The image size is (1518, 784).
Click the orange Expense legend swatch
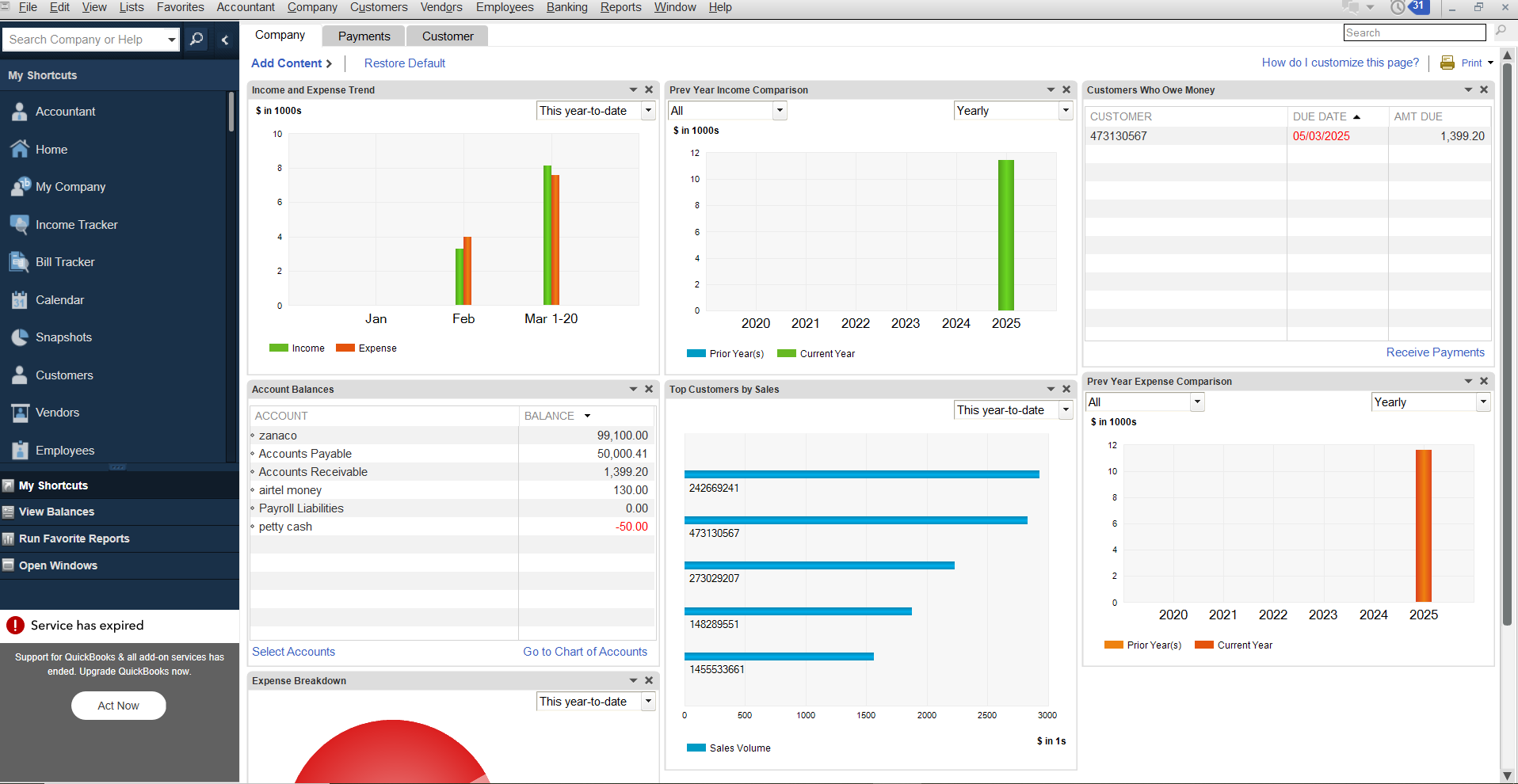pyautogui.click(x=345, y=348)
